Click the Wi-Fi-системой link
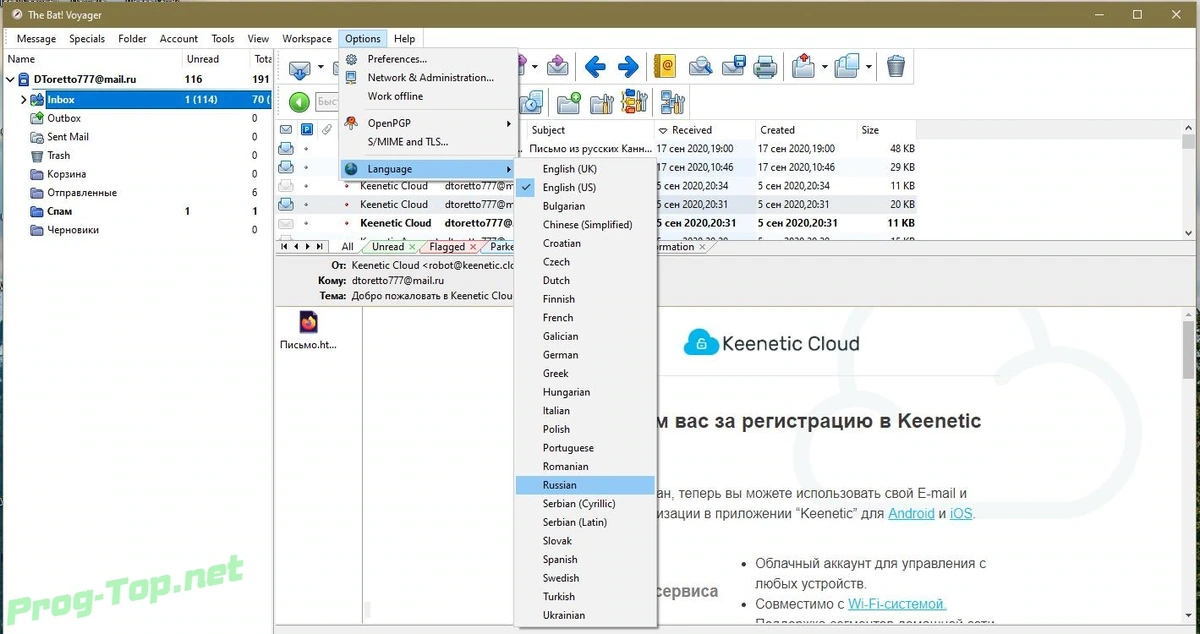The image size is (1200, 634). pos(896,604)
